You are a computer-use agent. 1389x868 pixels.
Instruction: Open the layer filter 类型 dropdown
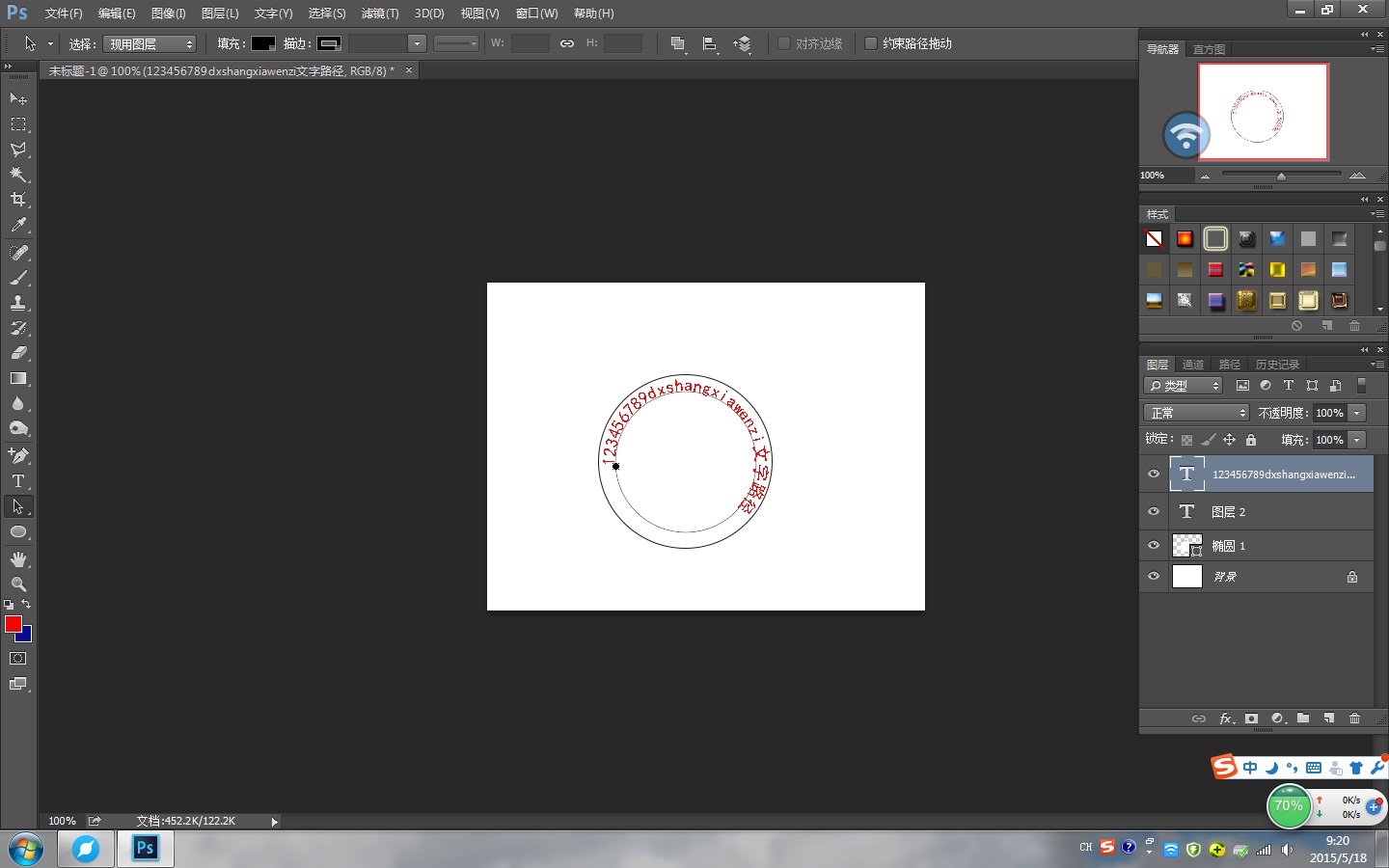pyautogui.click(x=1184, y=386)
